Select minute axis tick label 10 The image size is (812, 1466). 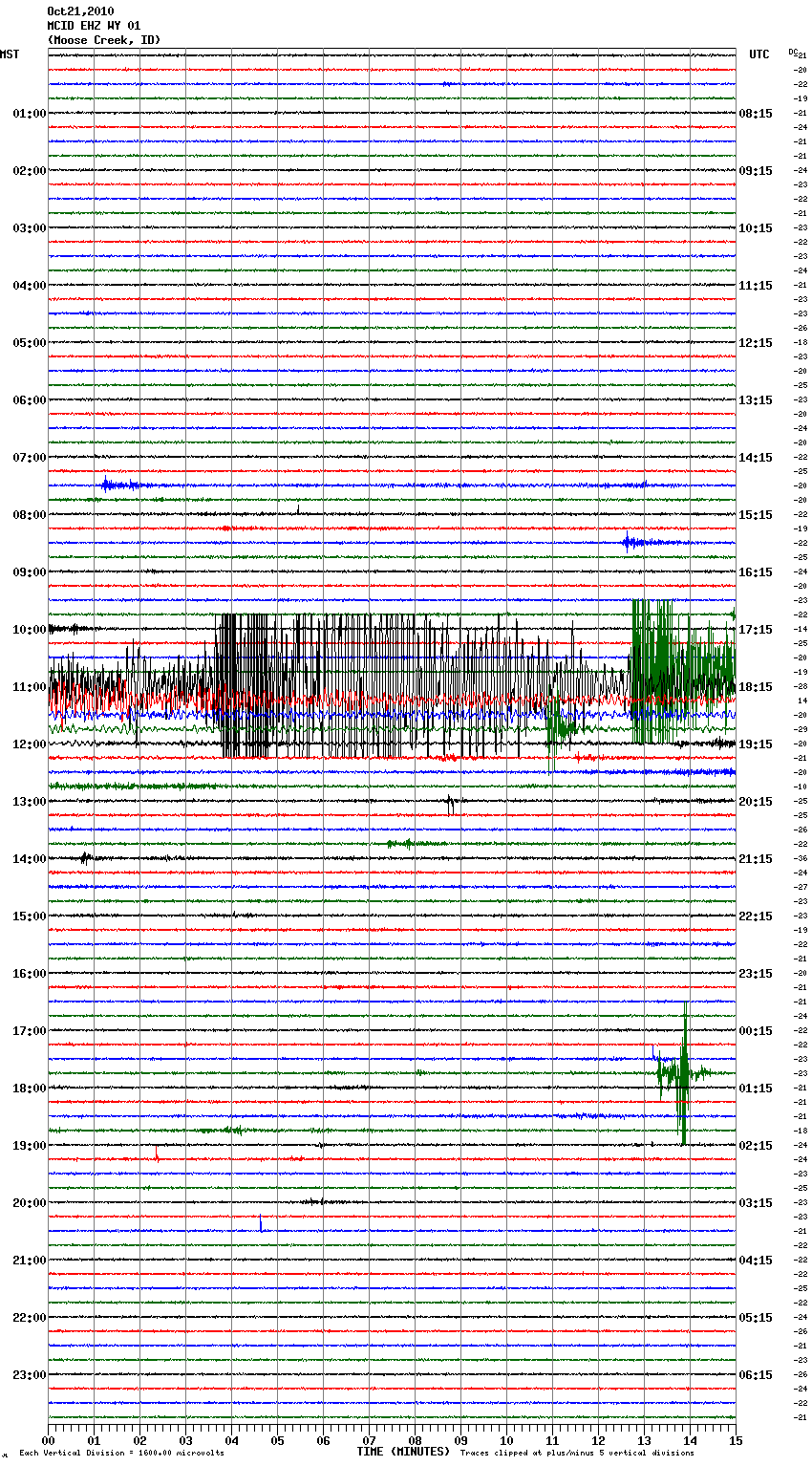click(506, 1440)
